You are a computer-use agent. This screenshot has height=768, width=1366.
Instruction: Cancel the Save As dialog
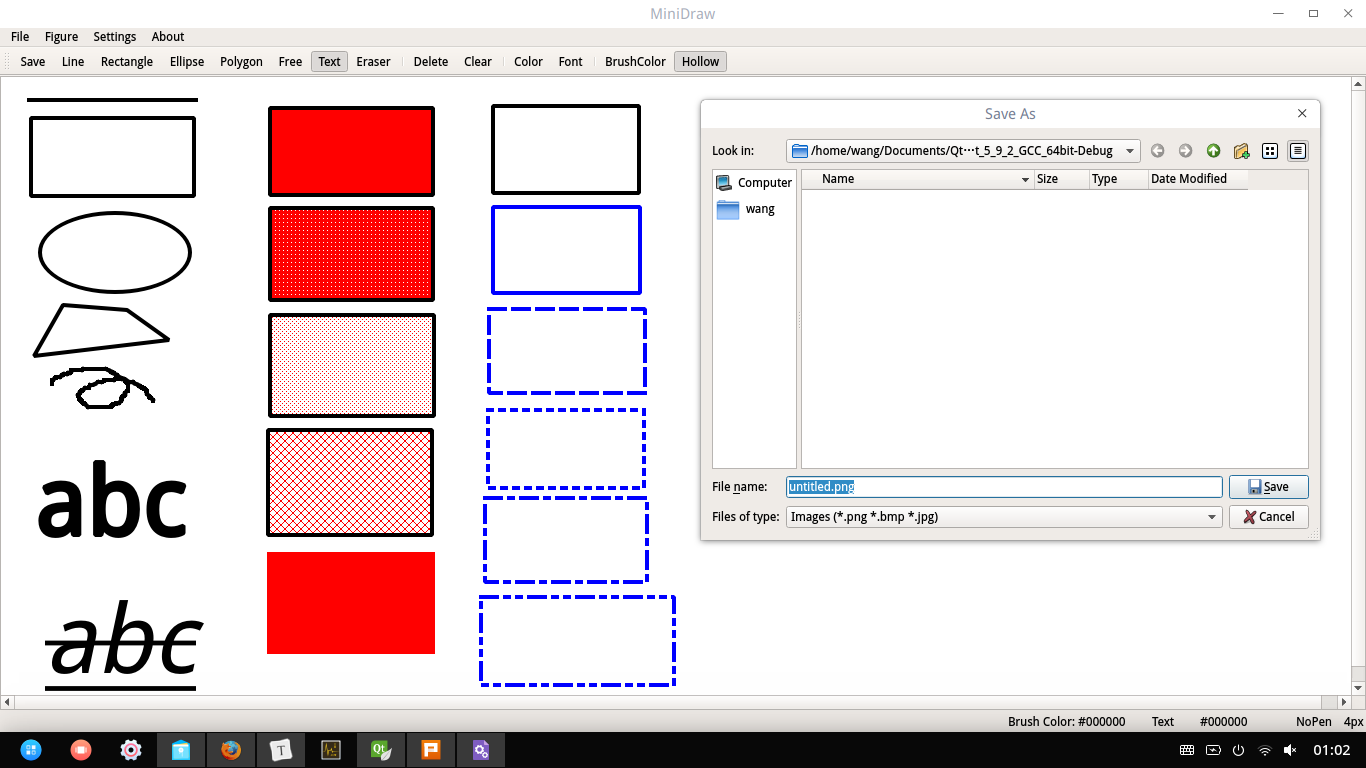[1268, 516]
